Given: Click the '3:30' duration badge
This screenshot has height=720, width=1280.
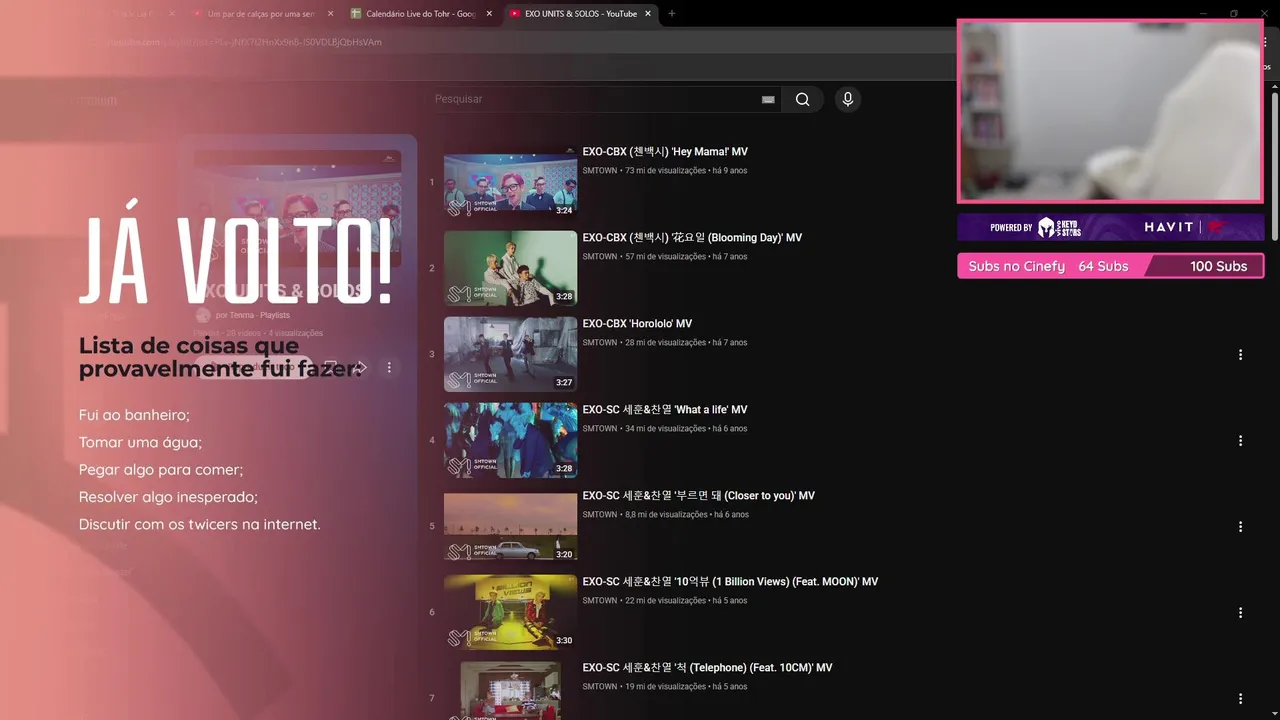Looking at the screenshot, I should click(564, 641).
